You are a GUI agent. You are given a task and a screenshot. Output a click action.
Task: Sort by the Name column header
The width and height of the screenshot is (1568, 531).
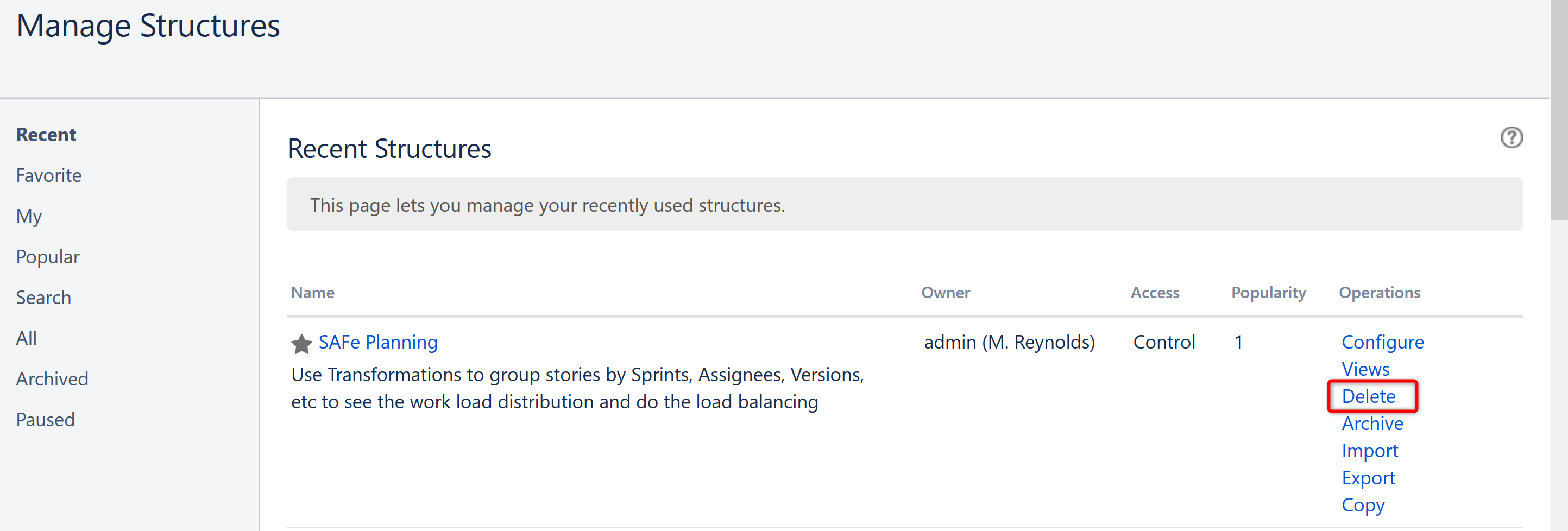coord(312,293)
